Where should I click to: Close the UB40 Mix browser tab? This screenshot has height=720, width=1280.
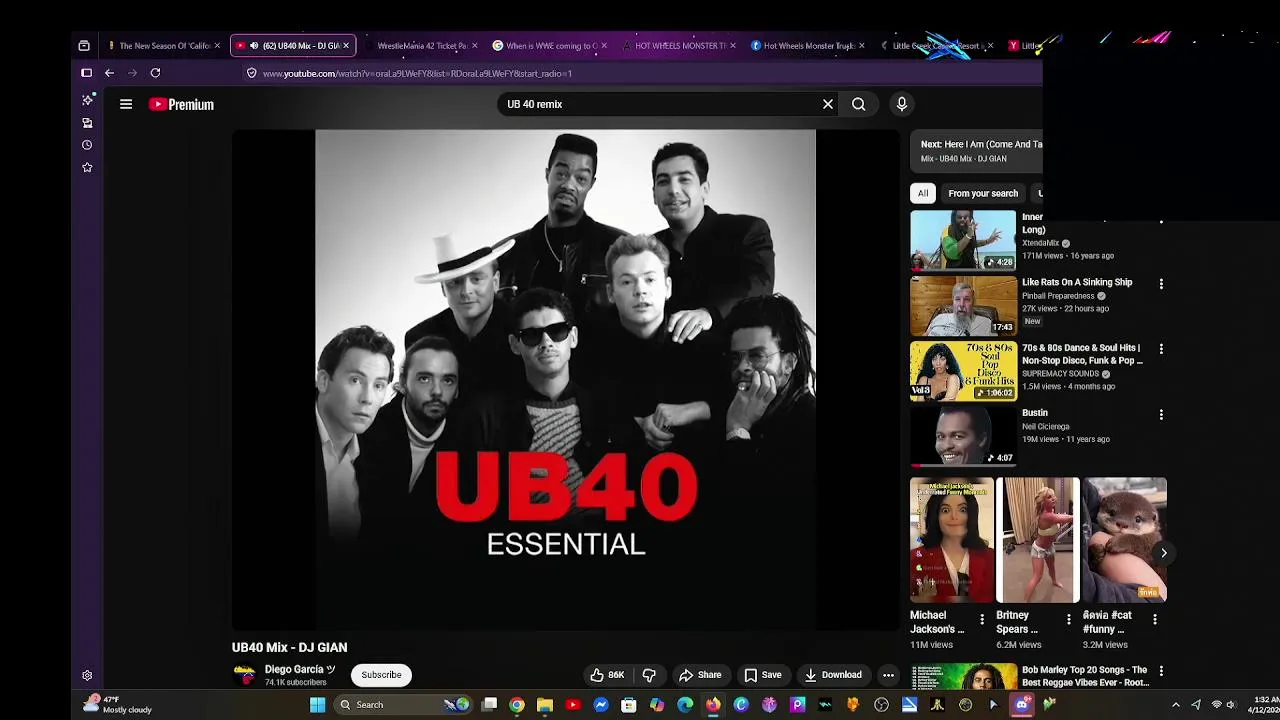[346, 46]
